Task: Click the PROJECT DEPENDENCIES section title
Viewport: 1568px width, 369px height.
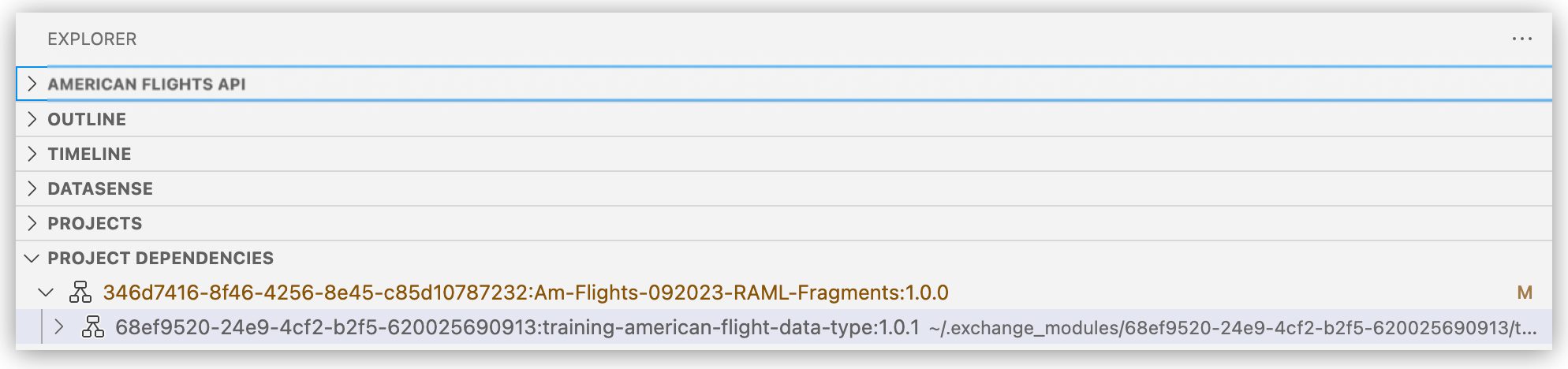Action: (x=160, y=258)
